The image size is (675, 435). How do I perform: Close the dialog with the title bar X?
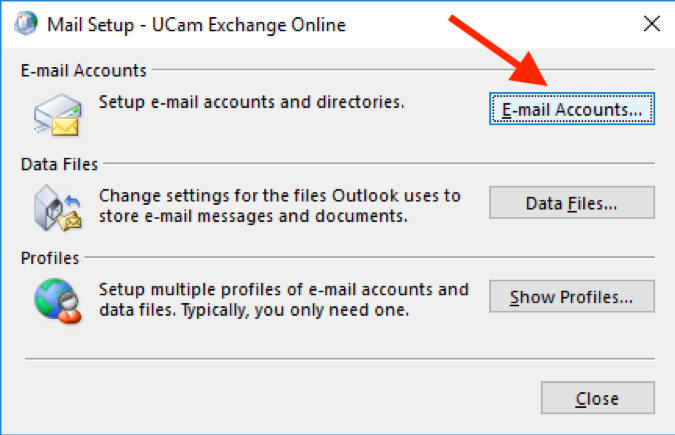click(652, 24)
